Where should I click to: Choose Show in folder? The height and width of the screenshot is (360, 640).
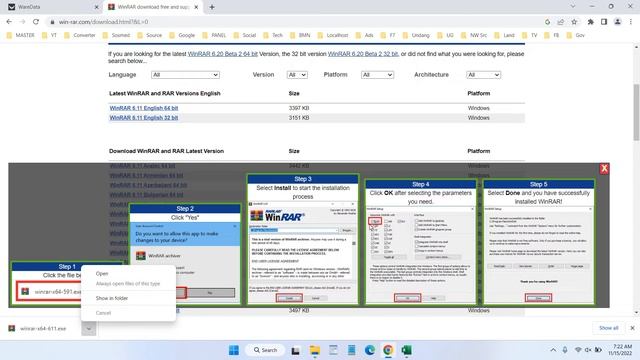coord(112,298)
